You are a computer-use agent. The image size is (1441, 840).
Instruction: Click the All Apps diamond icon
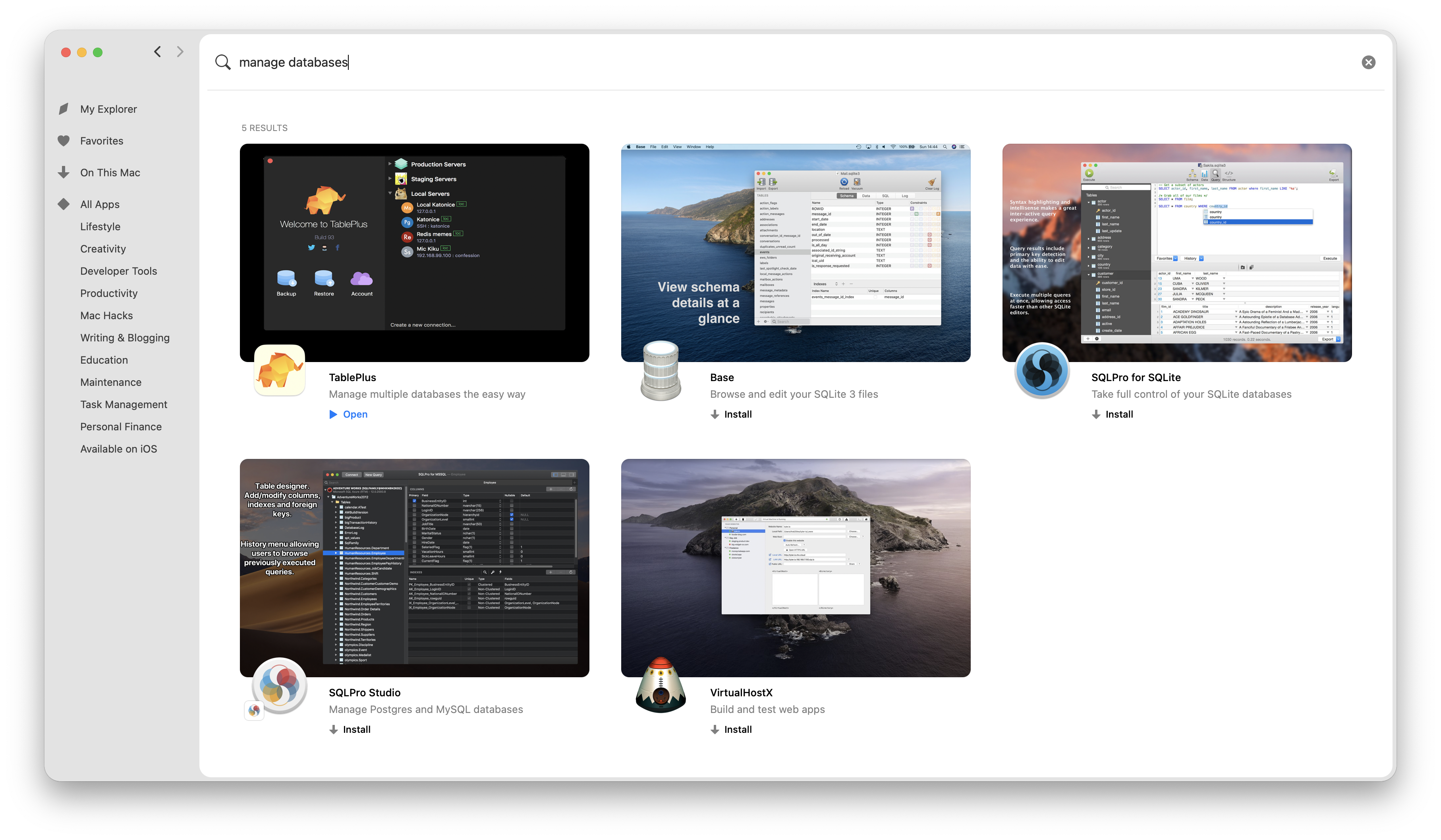[64, 204]
